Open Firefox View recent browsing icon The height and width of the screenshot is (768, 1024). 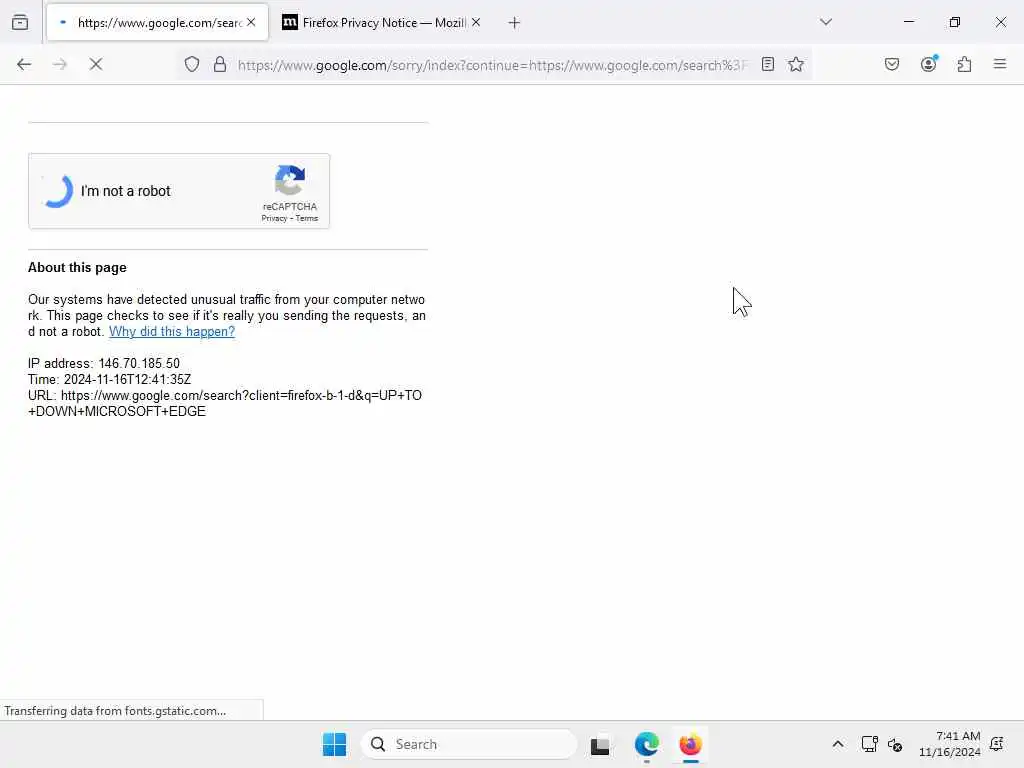pos(20,22)
